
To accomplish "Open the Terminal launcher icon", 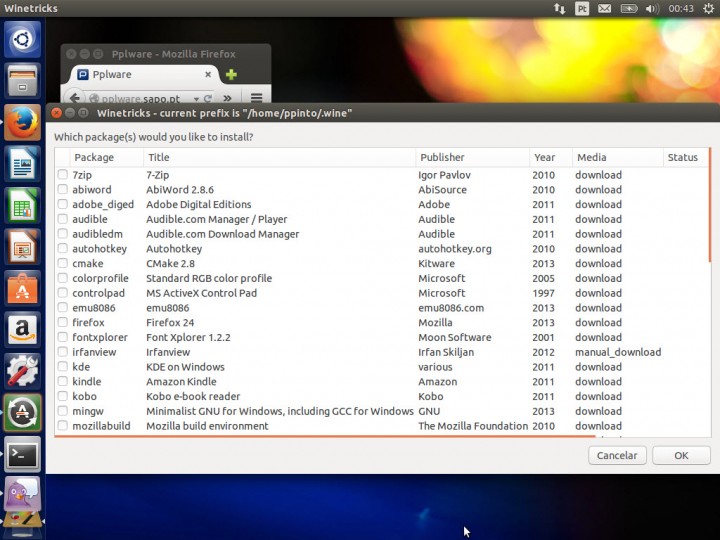I will [x=22, y=454].
